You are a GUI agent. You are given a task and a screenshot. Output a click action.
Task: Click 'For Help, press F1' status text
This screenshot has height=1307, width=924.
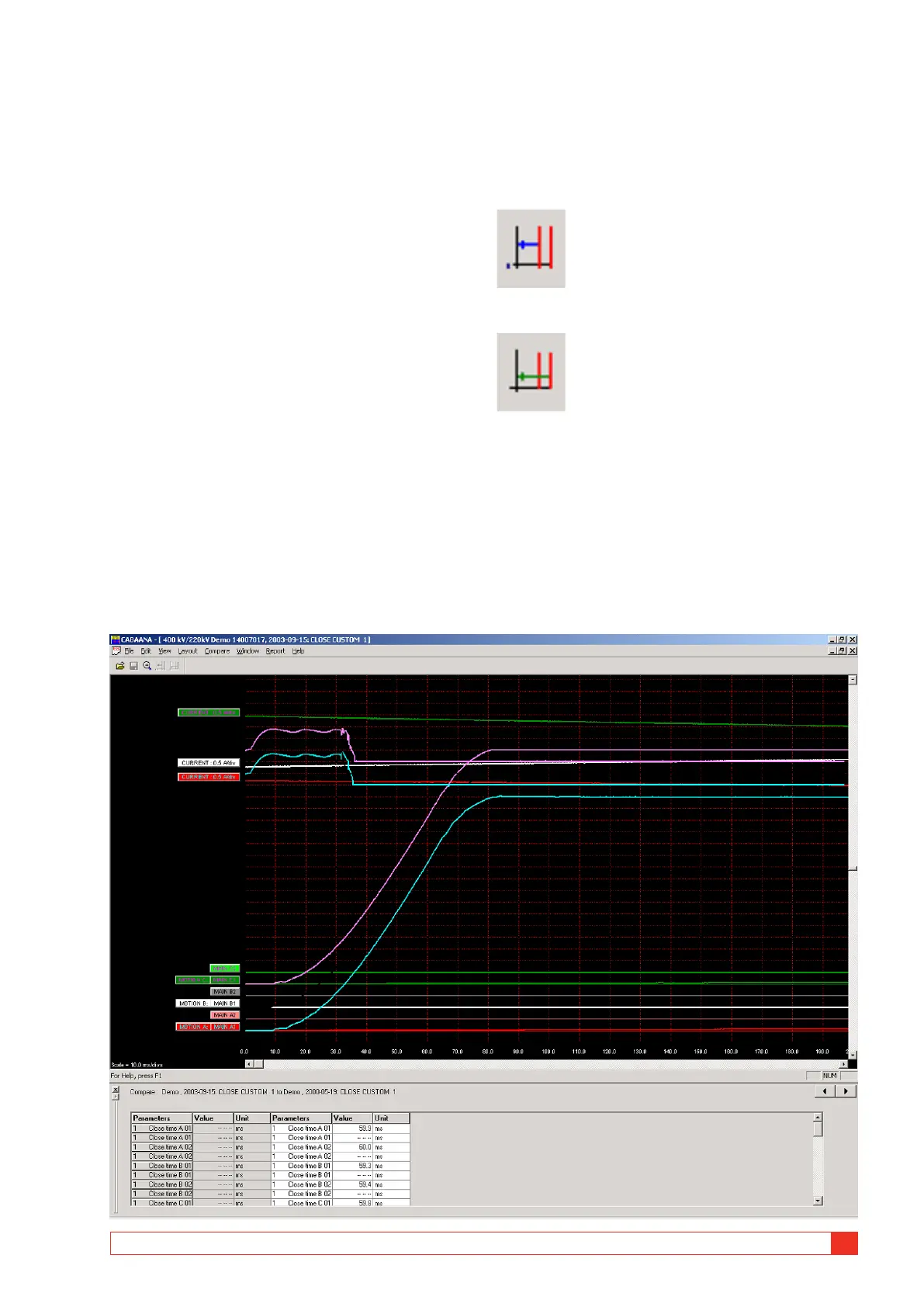pyautogui.click(x=137, y=1076)
